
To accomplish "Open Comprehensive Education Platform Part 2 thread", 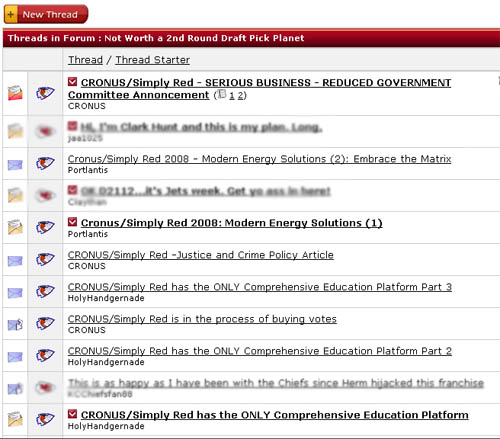I will click(260, 351).
